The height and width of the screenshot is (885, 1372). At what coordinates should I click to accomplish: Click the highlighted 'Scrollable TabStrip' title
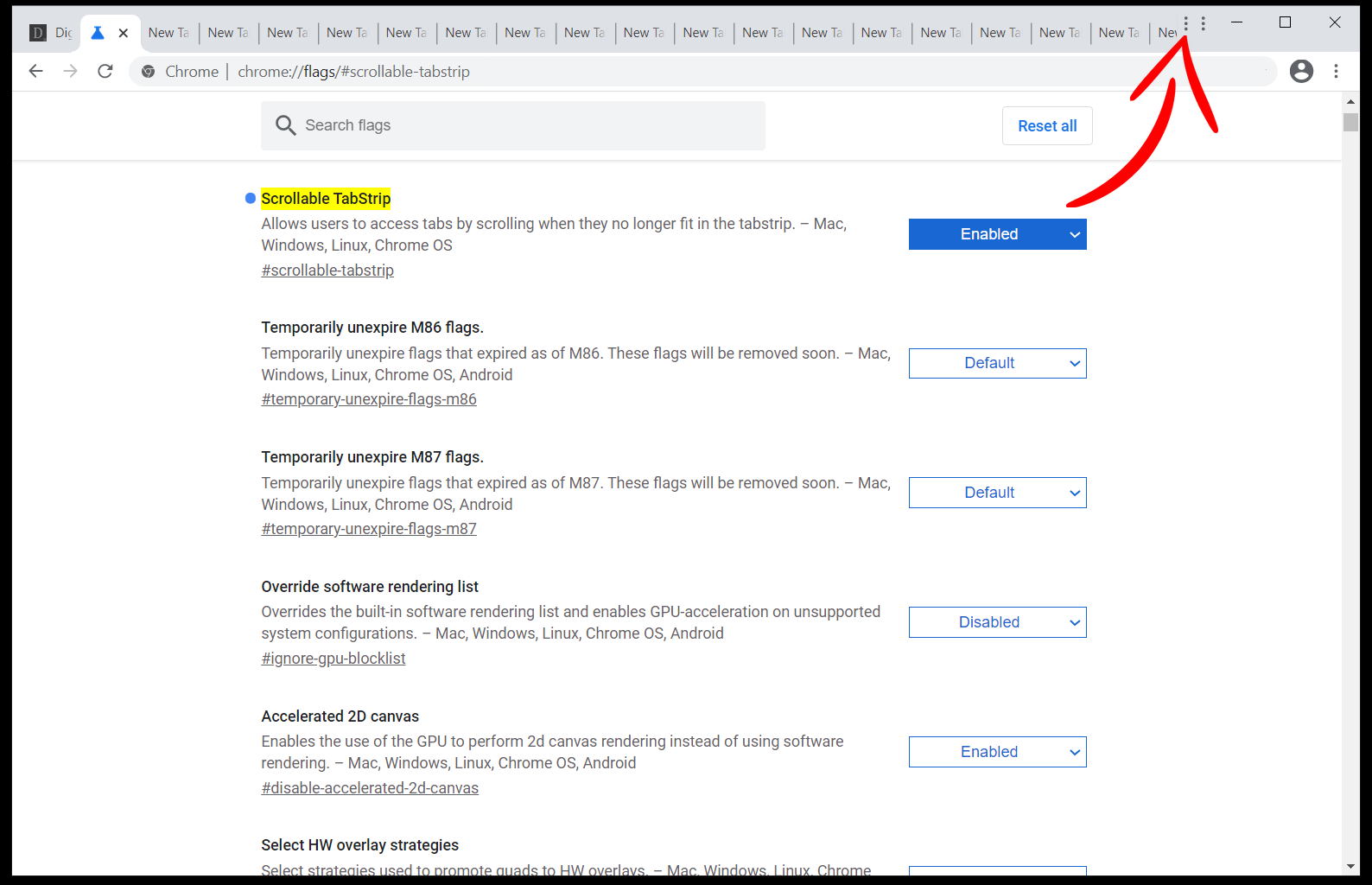click(x=326, y=199)
